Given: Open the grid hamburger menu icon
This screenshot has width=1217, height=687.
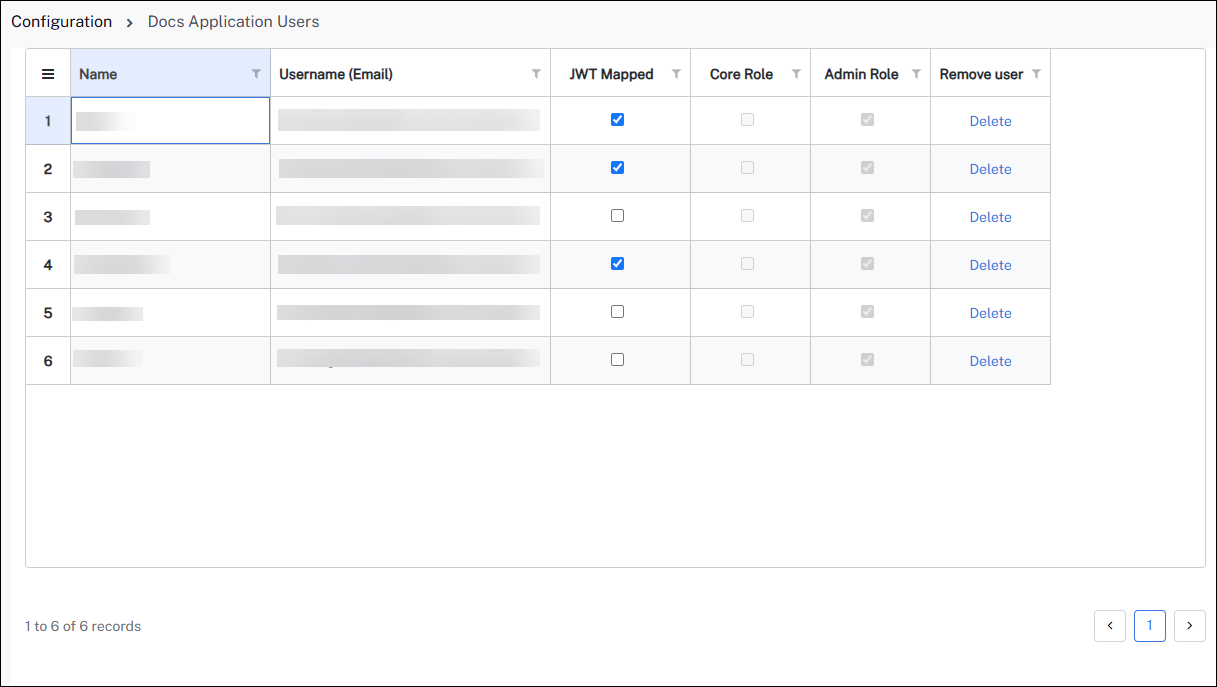Looking at the screenshot, I should pos(47,74).
